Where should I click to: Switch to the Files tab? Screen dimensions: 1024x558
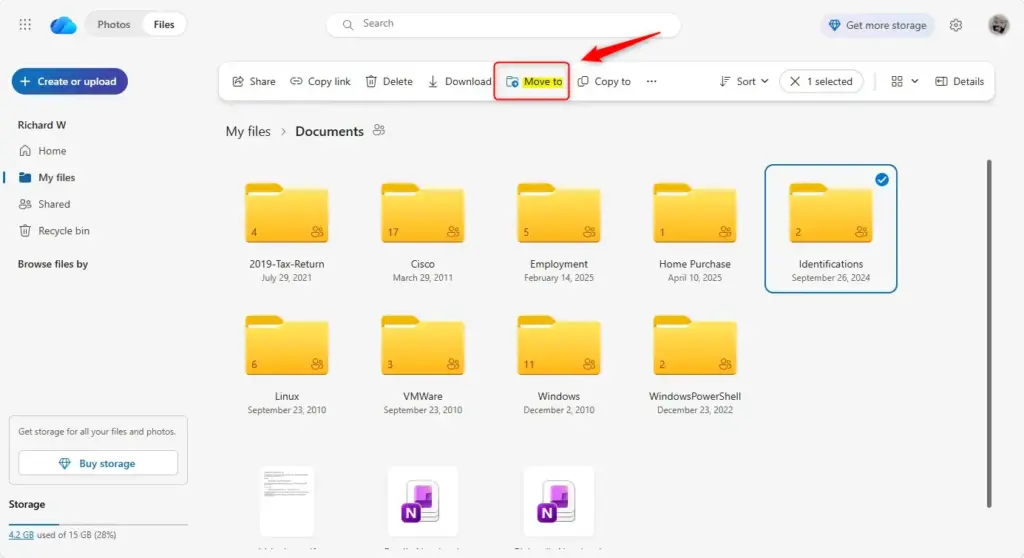[x=164, y=24]
